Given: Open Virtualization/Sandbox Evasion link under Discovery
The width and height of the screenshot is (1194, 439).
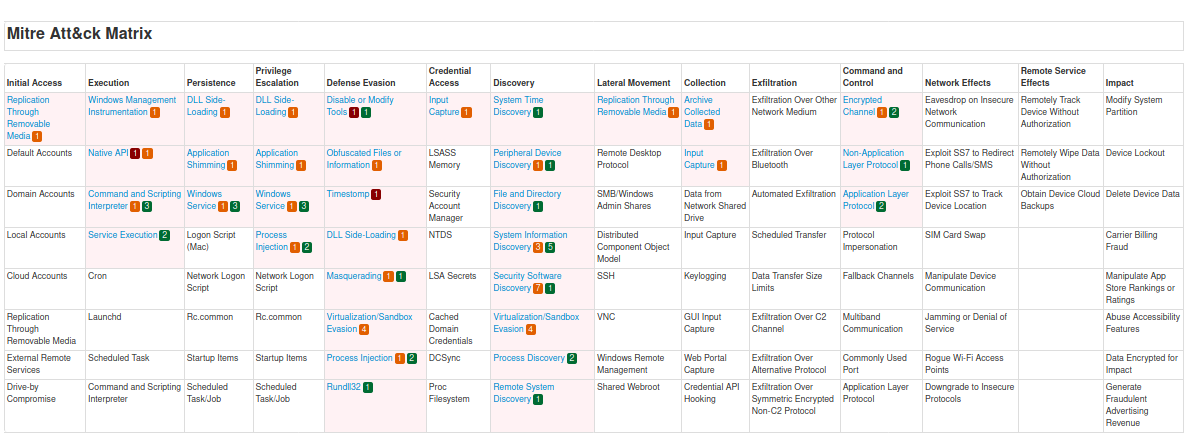Looking at the screenshot, I should click(536, 323).
